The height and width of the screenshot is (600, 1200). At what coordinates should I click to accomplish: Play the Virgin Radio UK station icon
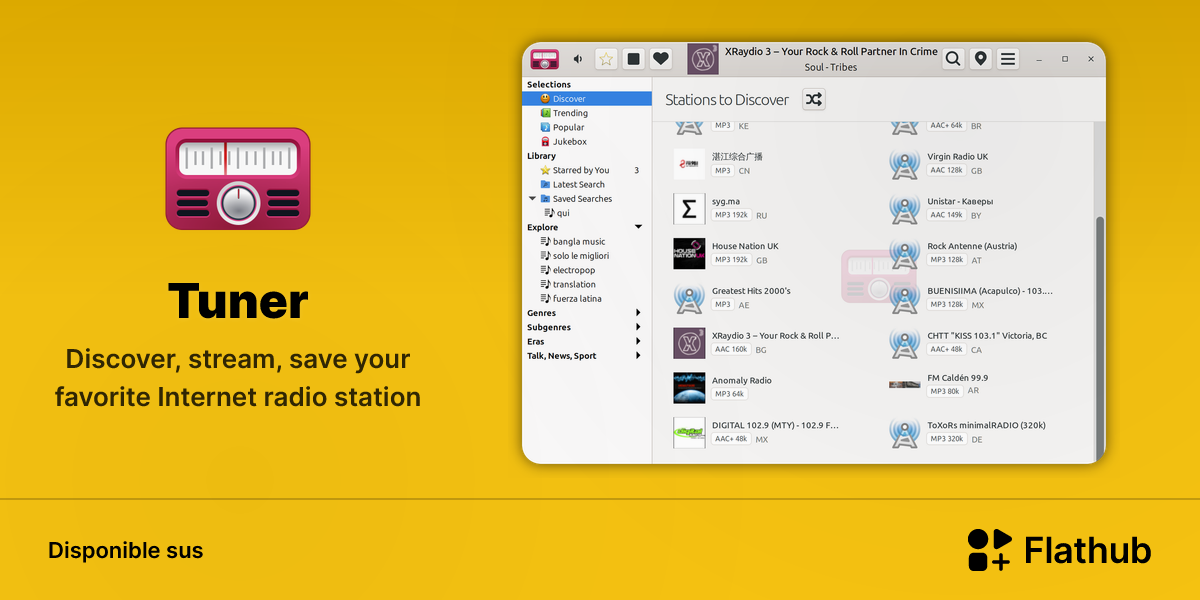[x=905, y=163]
